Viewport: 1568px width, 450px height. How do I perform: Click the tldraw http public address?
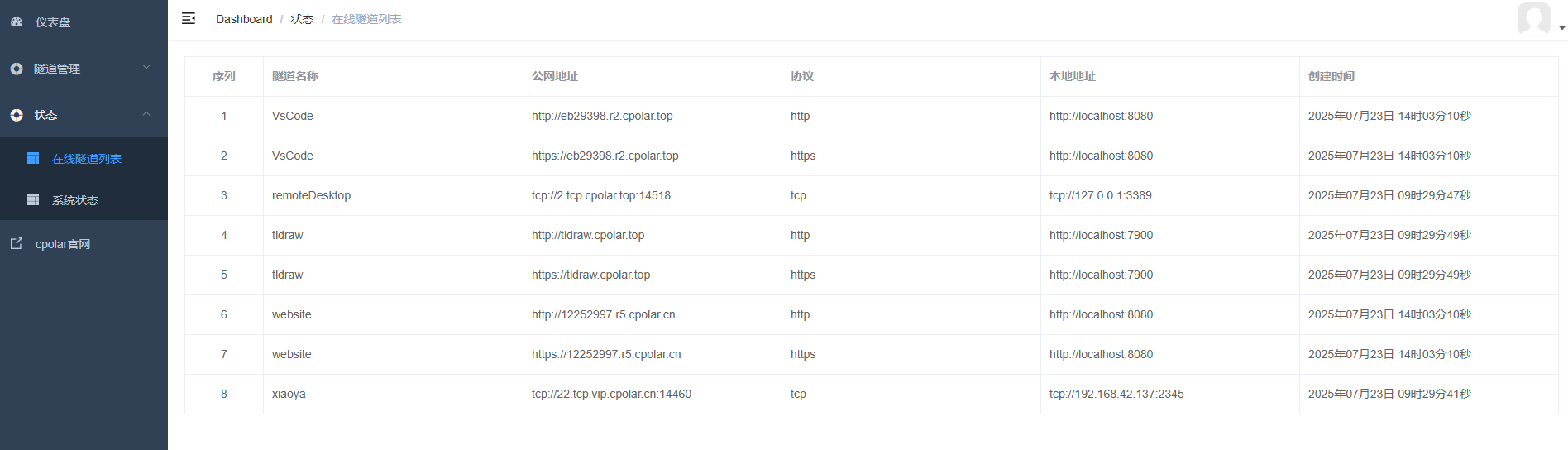click(588, 235)
